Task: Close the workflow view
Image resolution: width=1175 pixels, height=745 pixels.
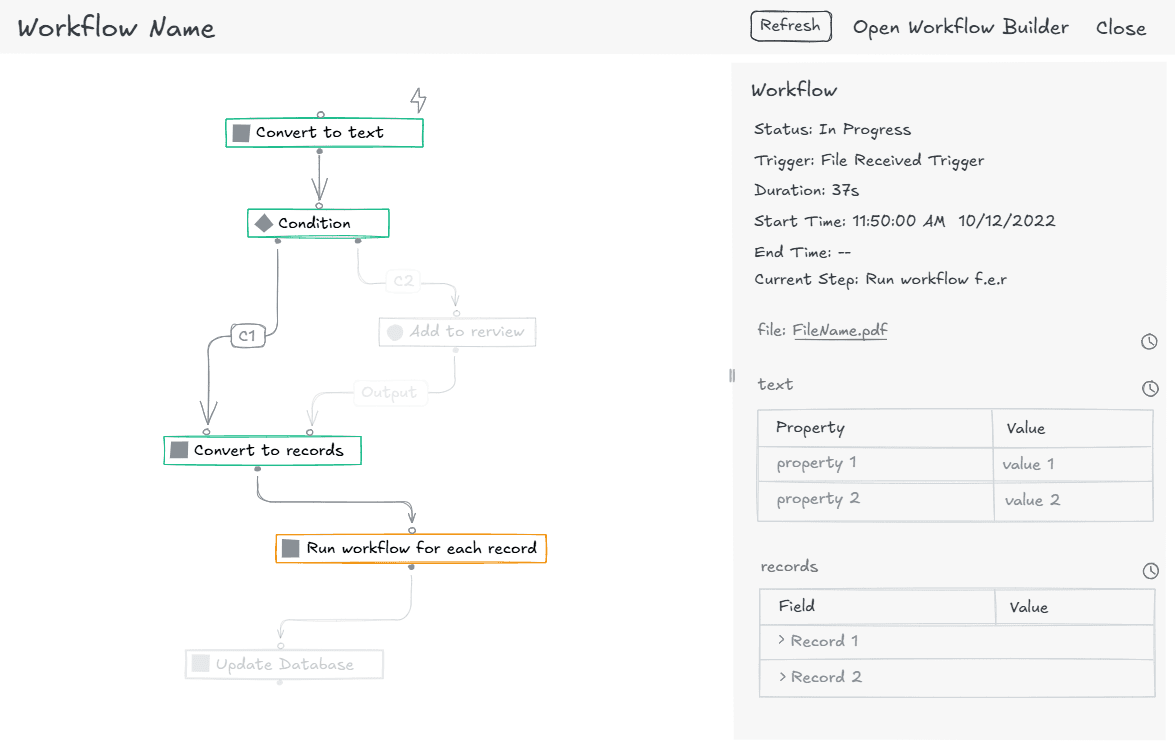Action: (x=1120, y=28)
